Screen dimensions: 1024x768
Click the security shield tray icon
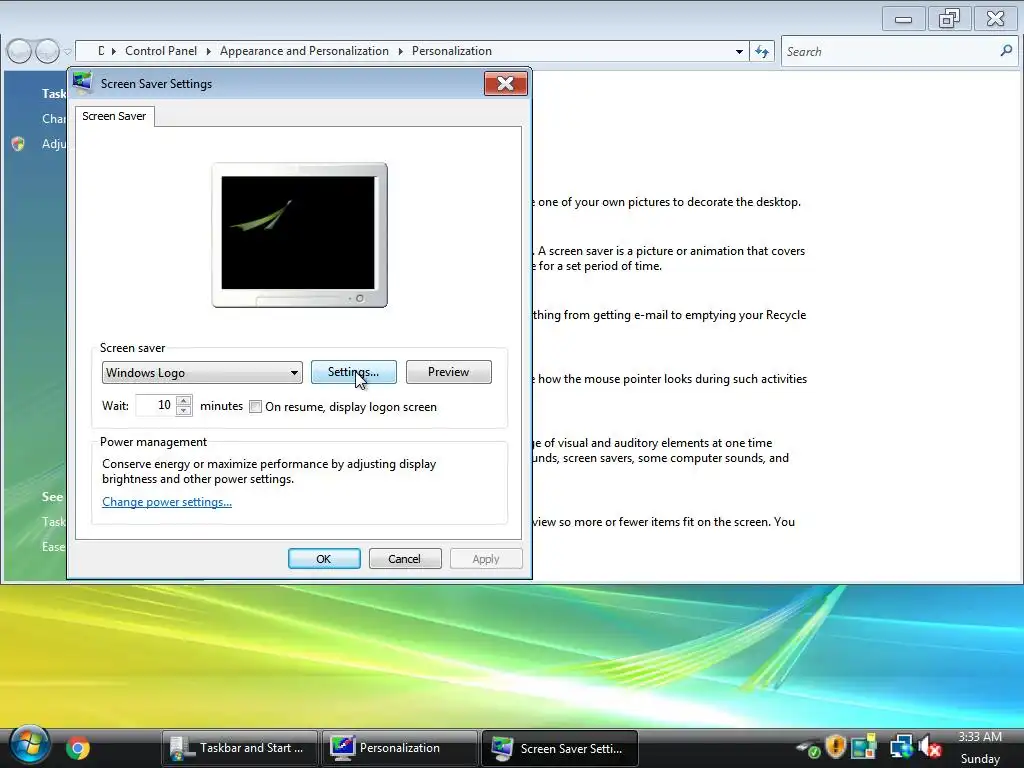835,746
